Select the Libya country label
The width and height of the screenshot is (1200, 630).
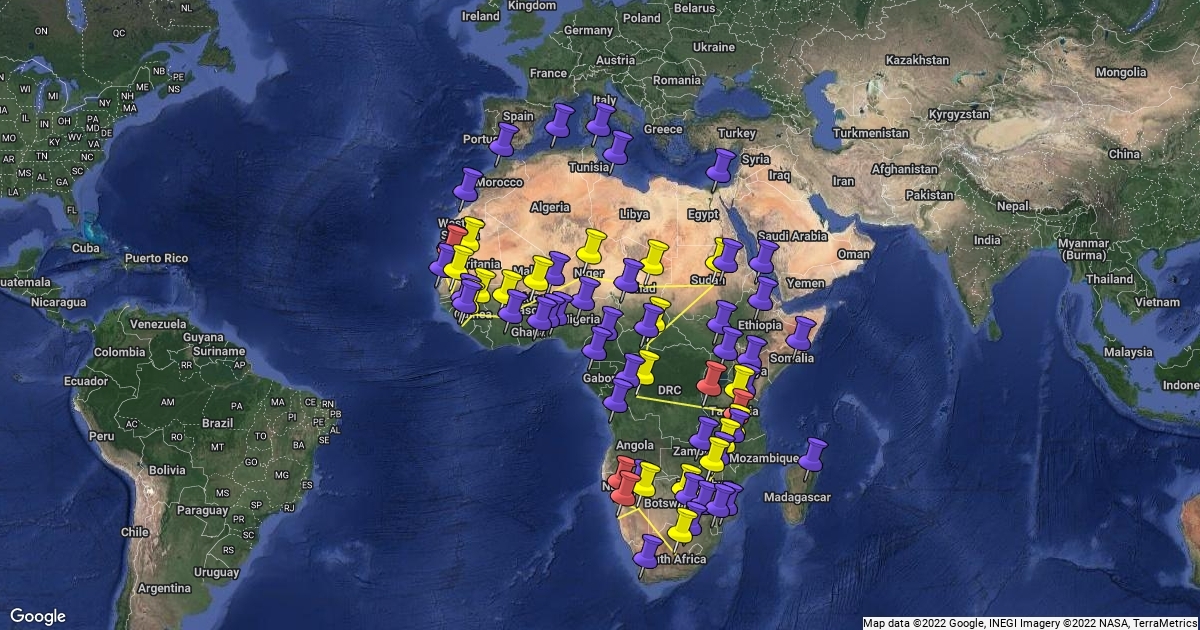(x=634, y=214)
